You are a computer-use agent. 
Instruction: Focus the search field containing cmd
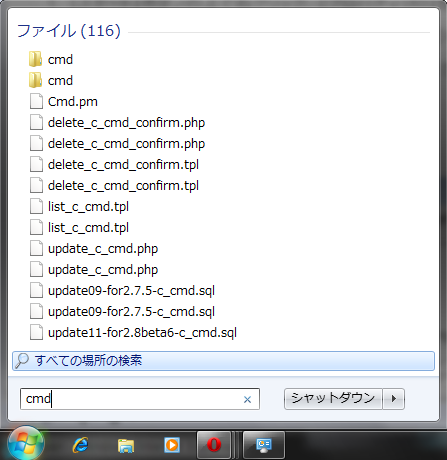(140, 399)
